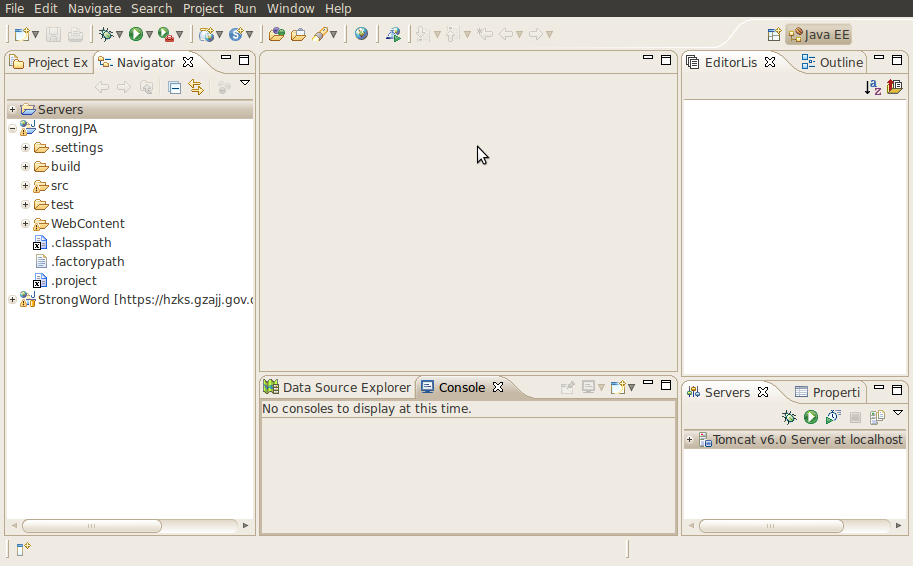
Task: Open the Run dropdown arrow in toolbar
Action: 150,34
